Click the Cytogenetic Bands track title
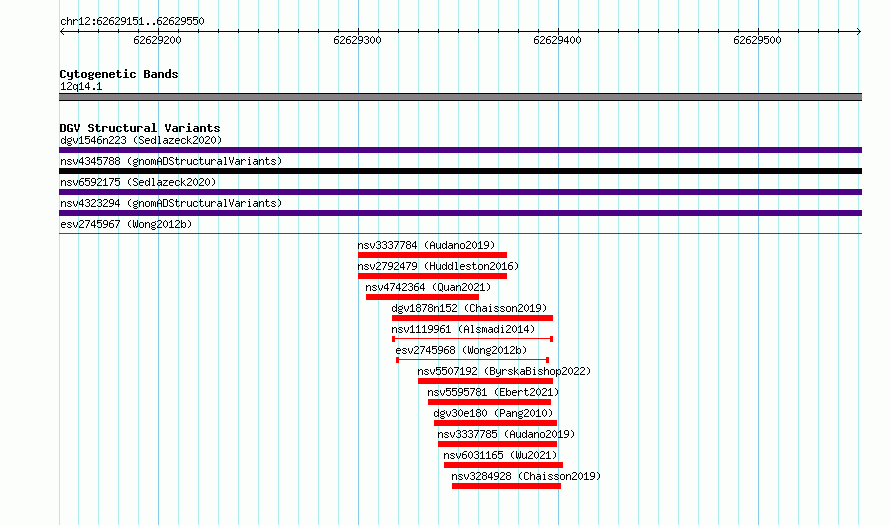This screenshot has height=525, width=890. coord(119,74)
